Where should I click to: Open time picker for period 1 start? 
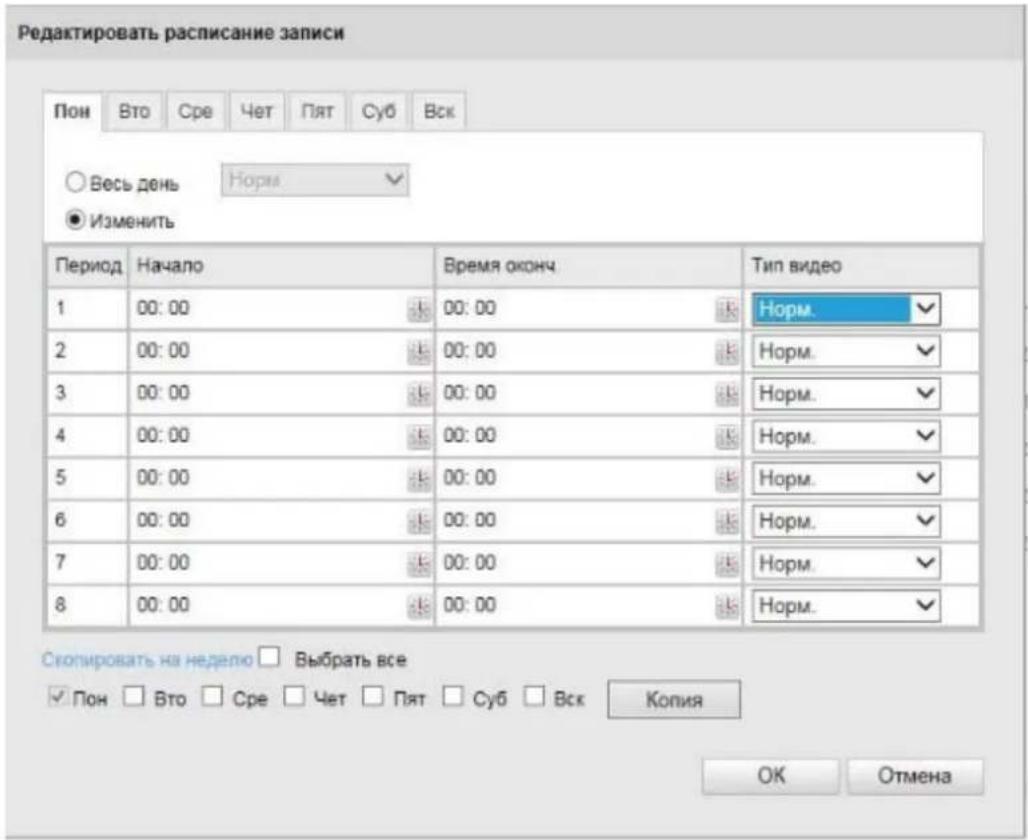tap(419, 310)
